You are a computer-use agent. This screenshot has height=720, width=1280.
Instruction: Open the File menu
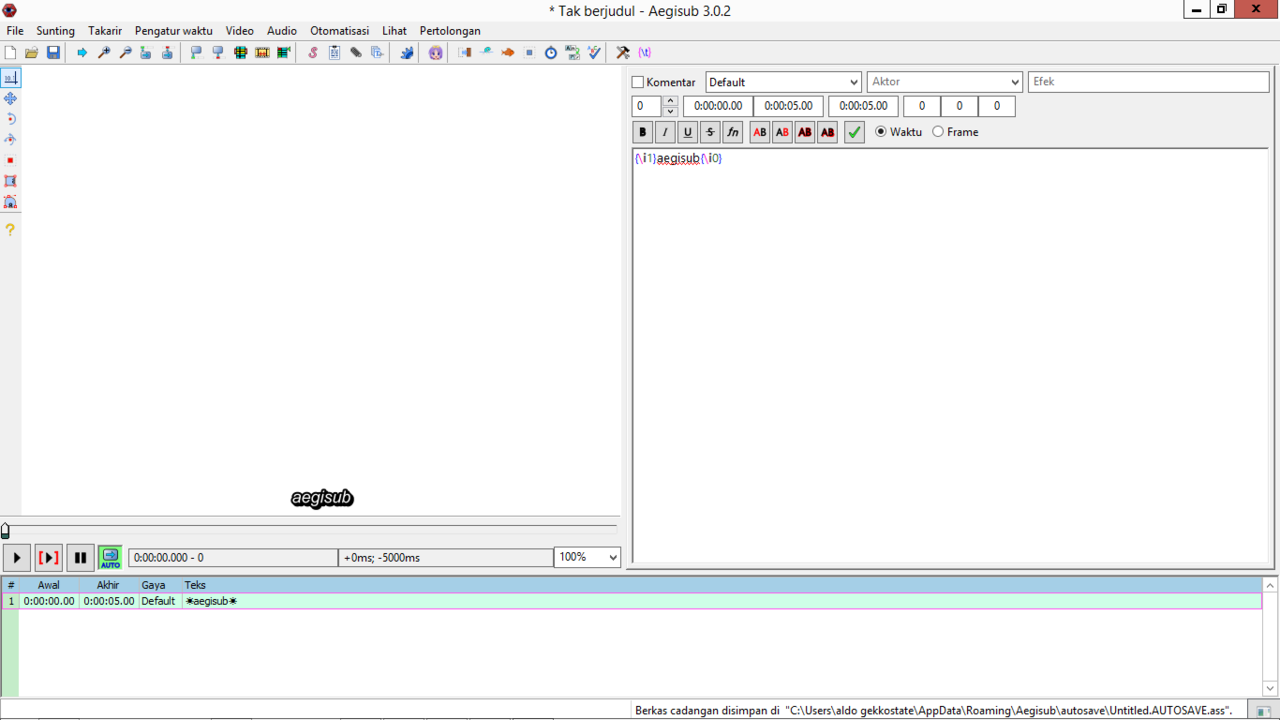(15, 31)
